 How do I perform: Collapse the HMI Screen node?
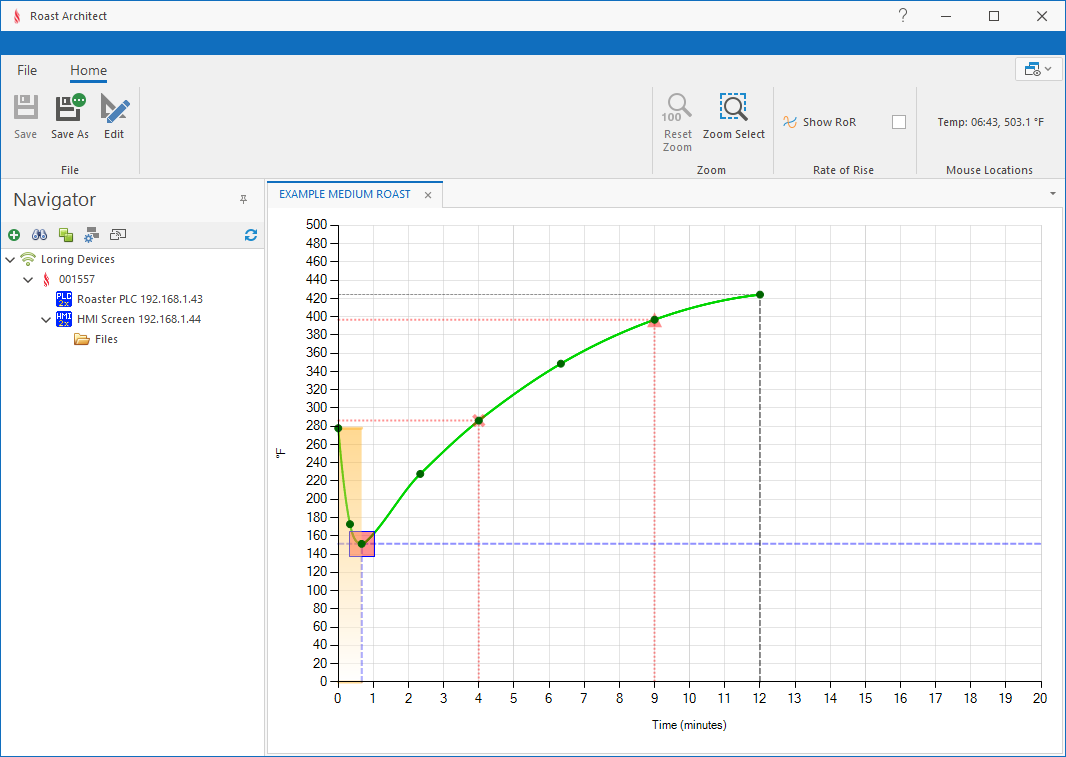46,320
